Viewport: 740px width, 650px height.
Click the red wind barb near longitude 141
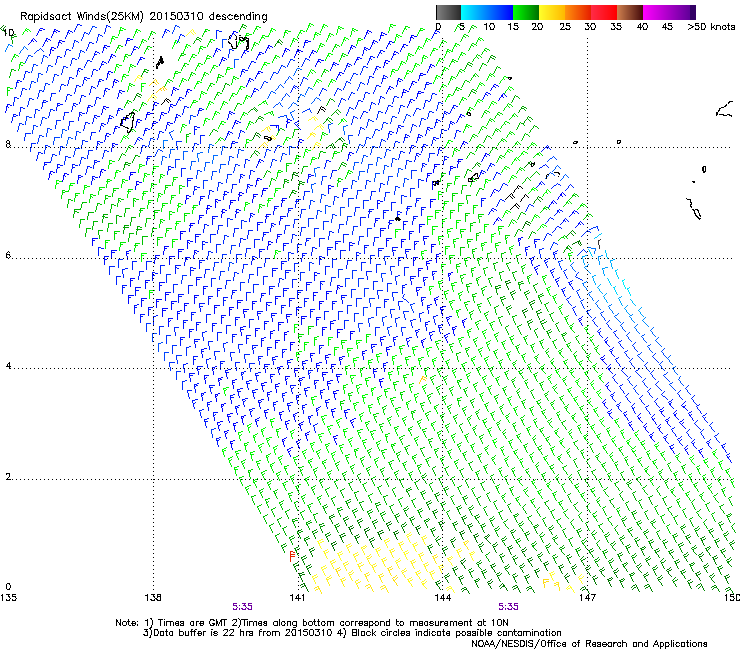(x=292, y=556)
